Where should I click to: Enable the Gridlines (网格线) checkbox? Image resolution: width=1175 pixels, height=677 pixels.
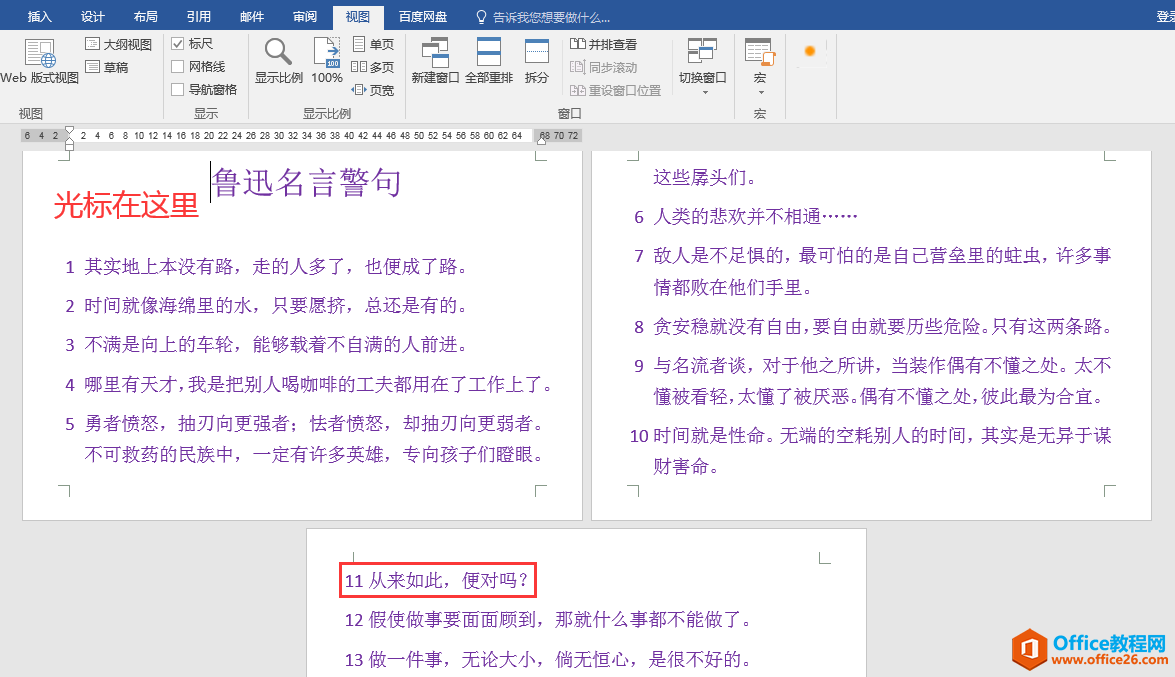coord(178,67)
